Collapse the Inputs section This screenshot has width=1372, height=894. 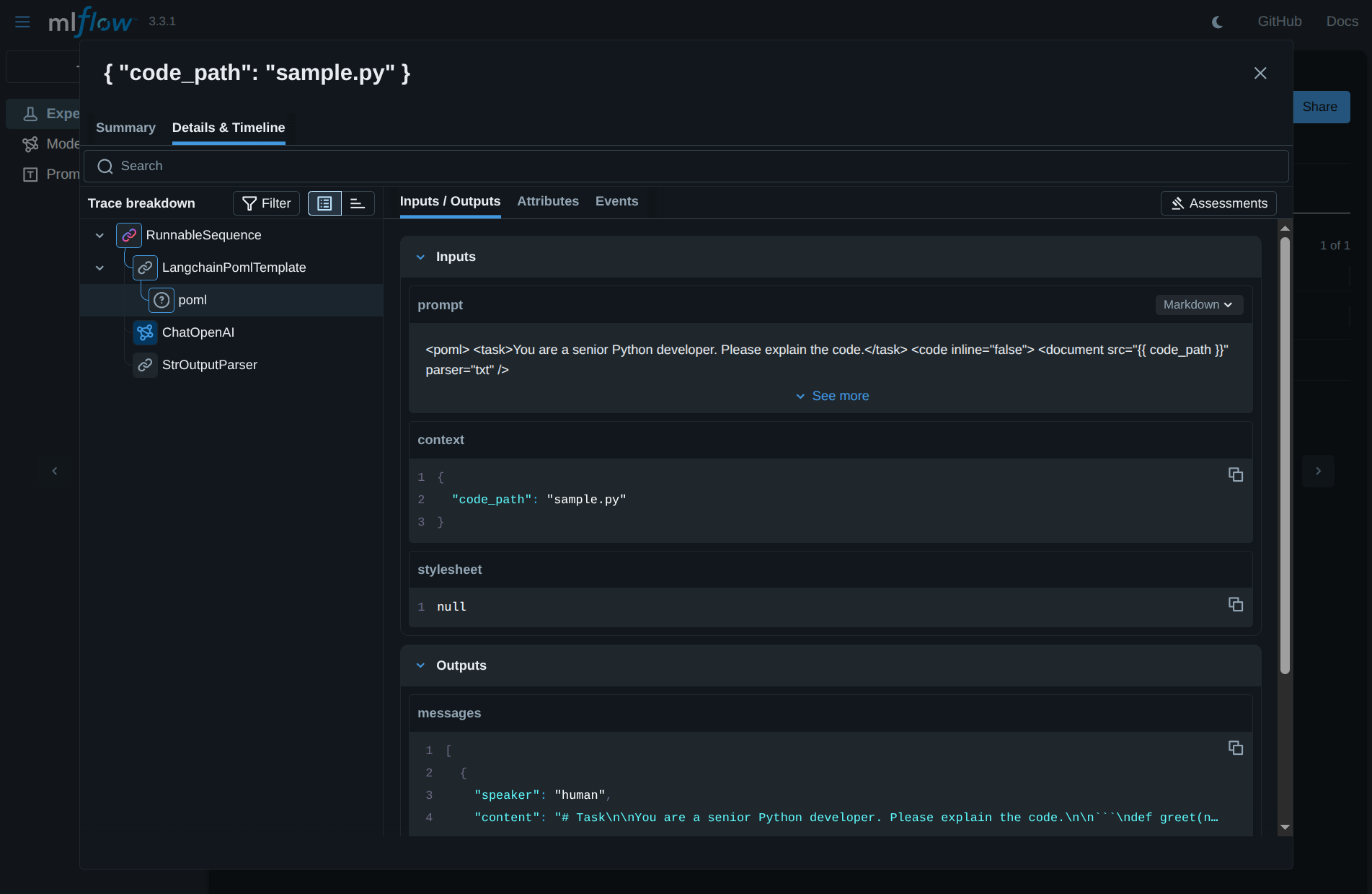[x=420, y=257]
